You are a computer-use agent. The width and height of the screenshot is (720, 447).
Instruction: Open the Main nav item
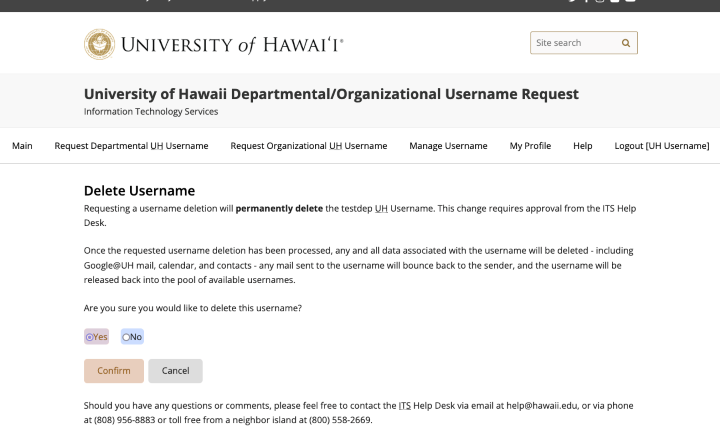coord(22,146)
